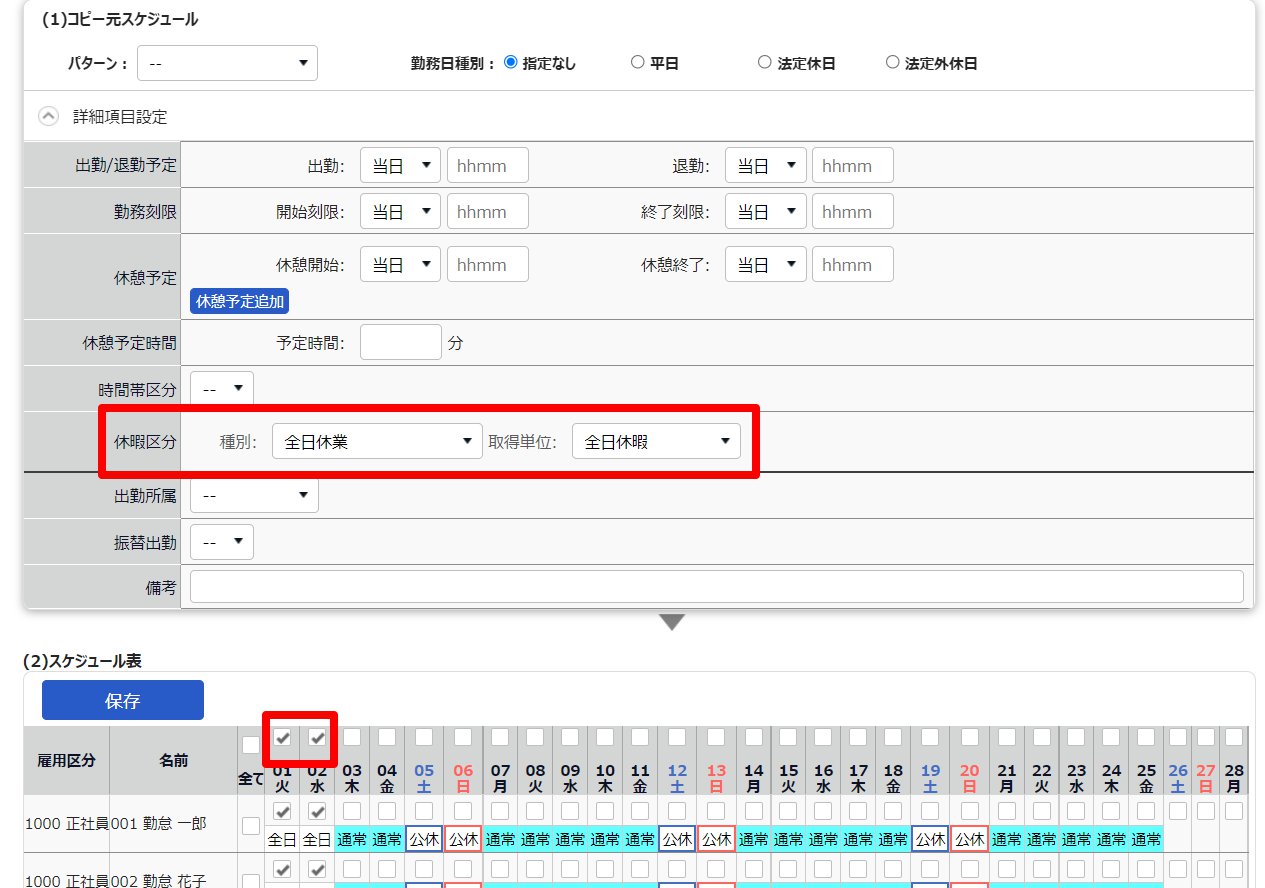Collapse the 詳細項目設定 section chevron

48,116
